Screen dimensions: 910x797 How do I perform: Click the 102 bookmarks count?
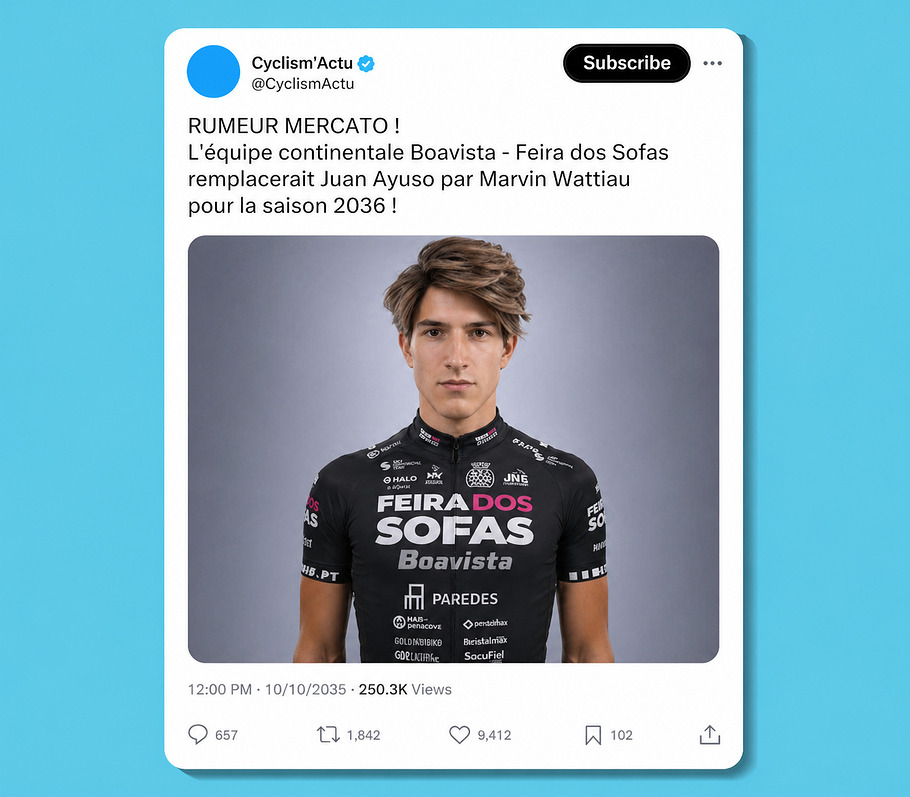pyautogui.click(x=621, y=735)
